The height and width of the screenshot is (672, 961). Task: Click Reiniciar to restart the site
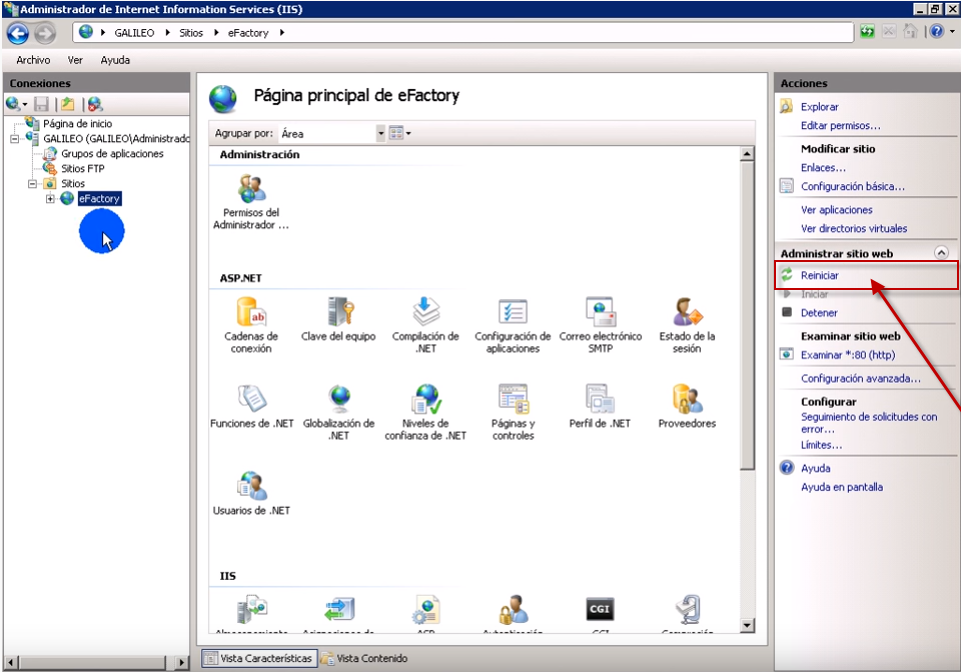tap(819, 275)
